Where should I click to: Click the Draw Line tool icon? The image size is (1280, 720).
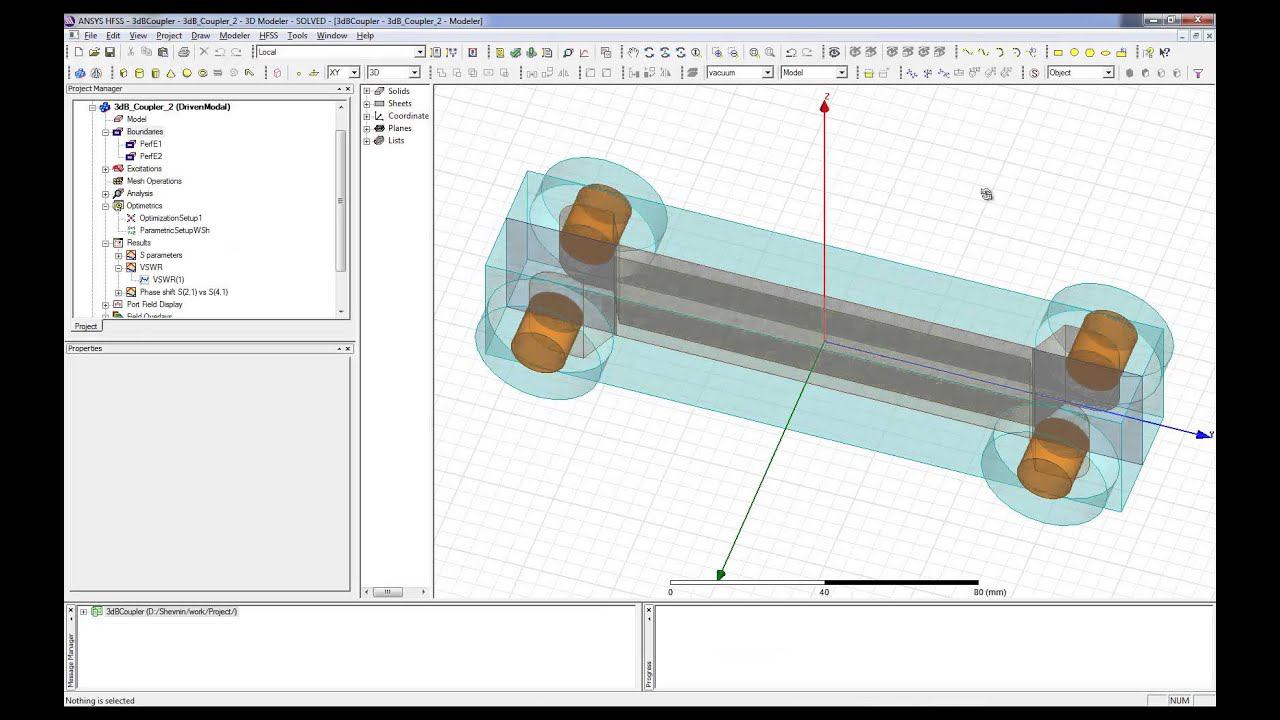tap(967, 52)
